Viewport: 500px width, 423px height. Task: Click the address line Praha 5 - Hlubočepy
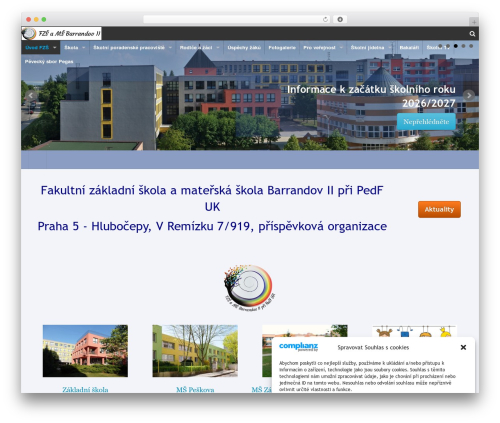coord(212,226)
